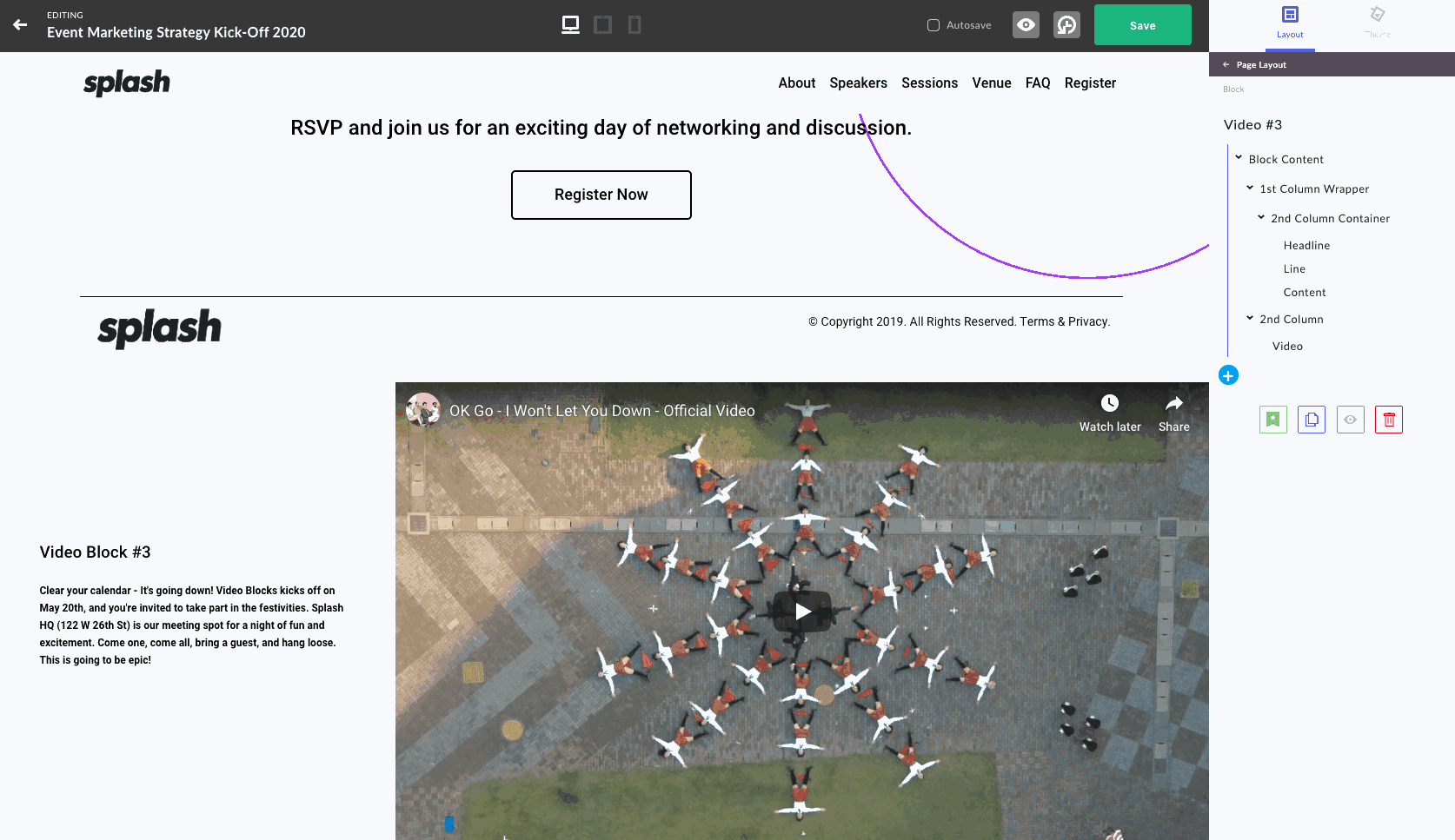Select the 'Clear your calendar' paragraph
Viewport: 1455px width, 840px height.
[191, 625]
